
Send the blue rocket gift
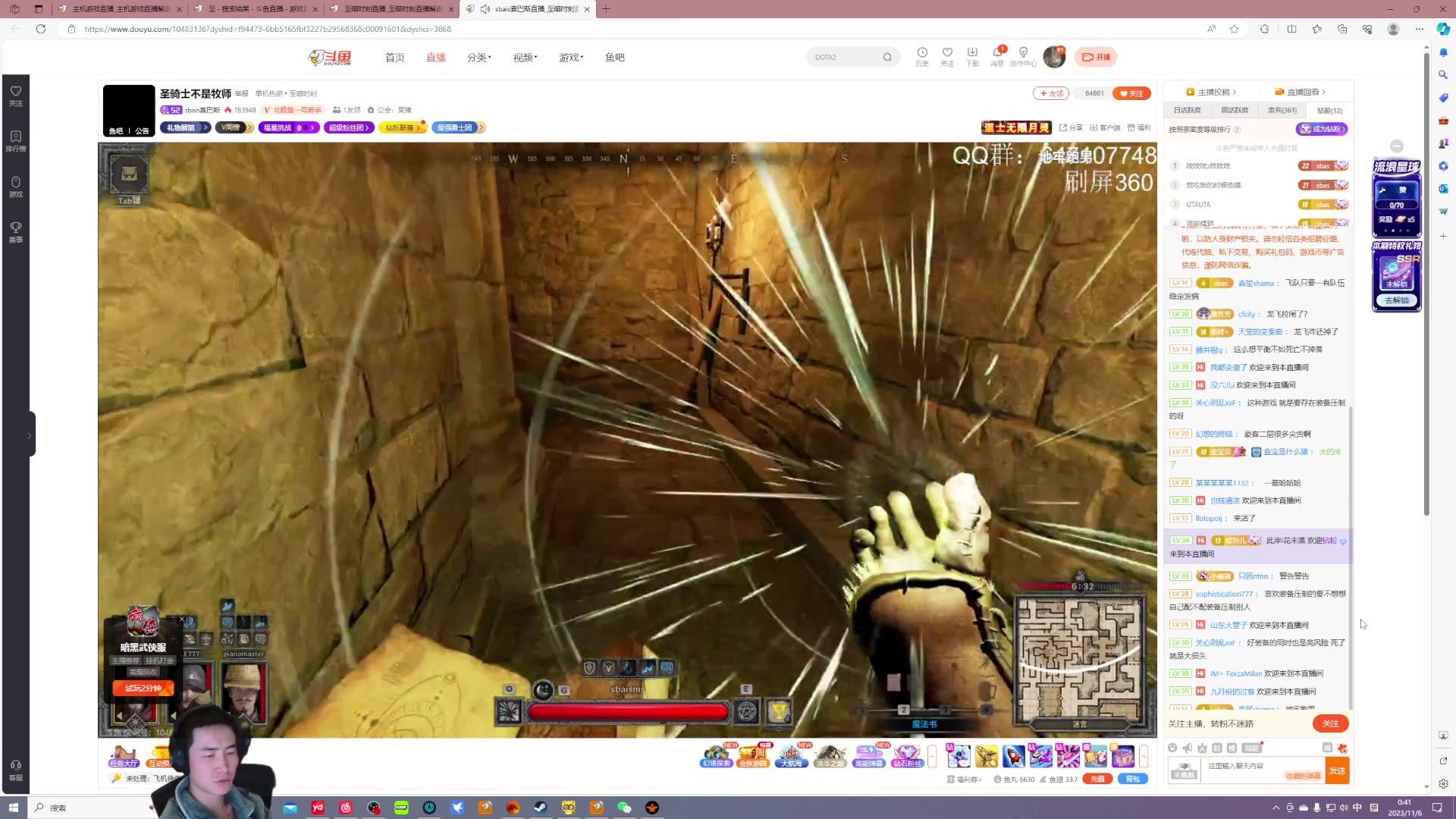click(x=1014, y=756)
